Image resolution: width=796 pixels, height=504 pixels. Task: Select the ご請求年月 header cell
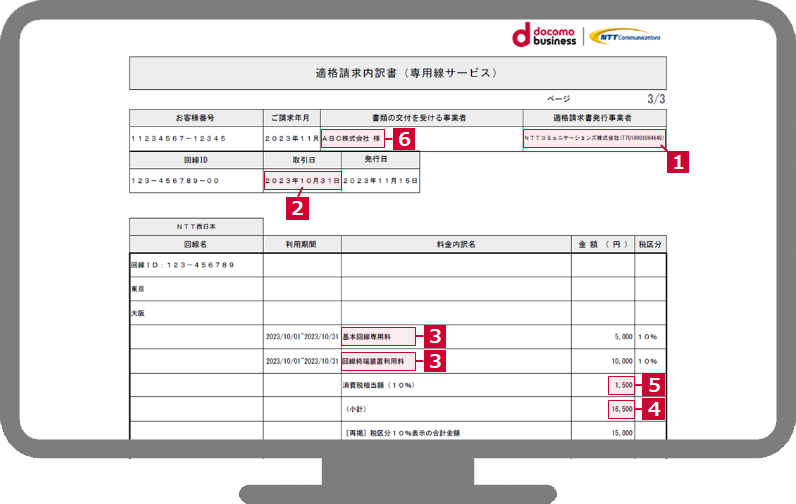pos(291,118)
